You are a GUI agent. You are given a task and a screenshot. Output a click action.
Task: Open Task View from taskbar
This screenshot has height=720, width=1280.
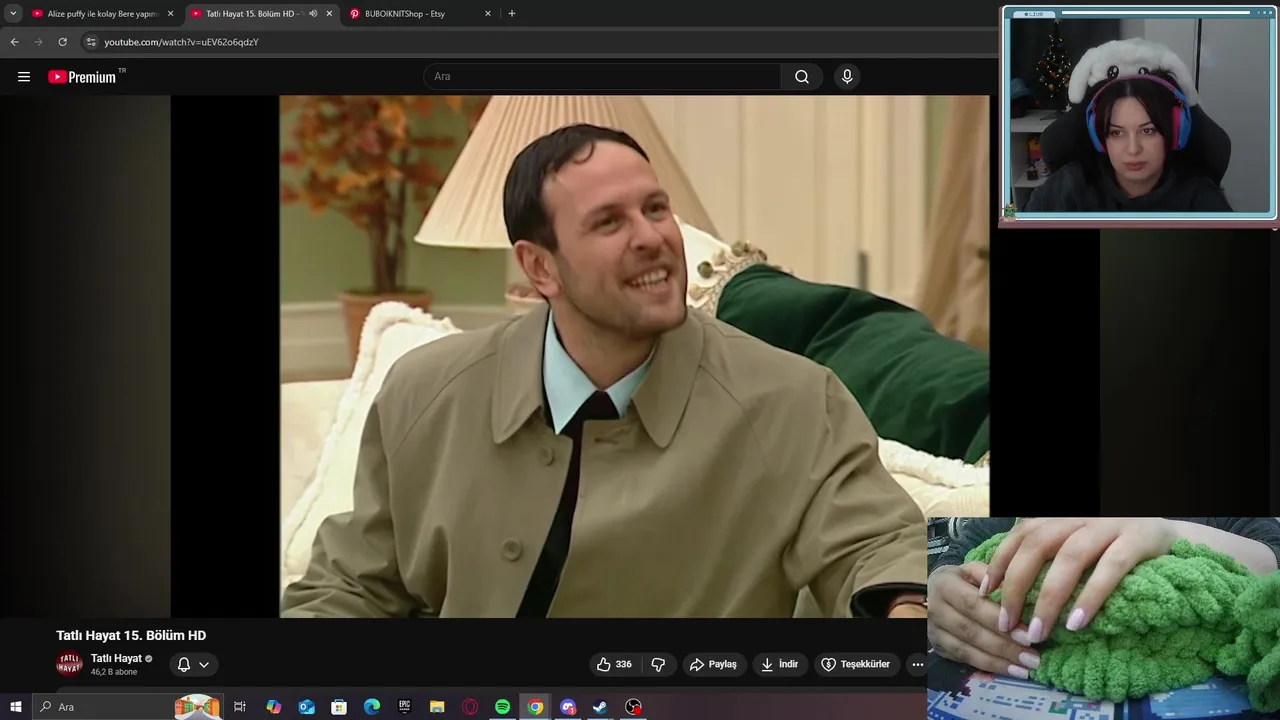click(240, 707)
